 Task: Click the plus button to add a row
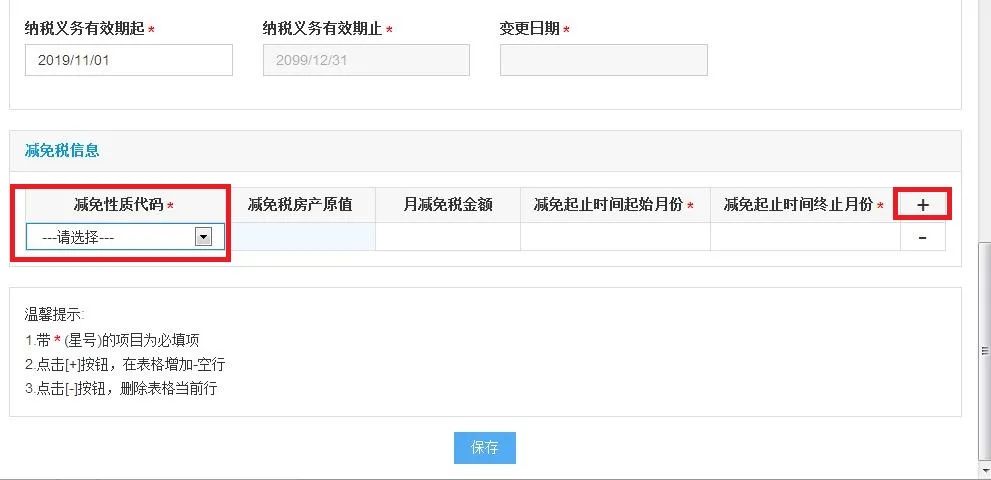click(922, 204)
